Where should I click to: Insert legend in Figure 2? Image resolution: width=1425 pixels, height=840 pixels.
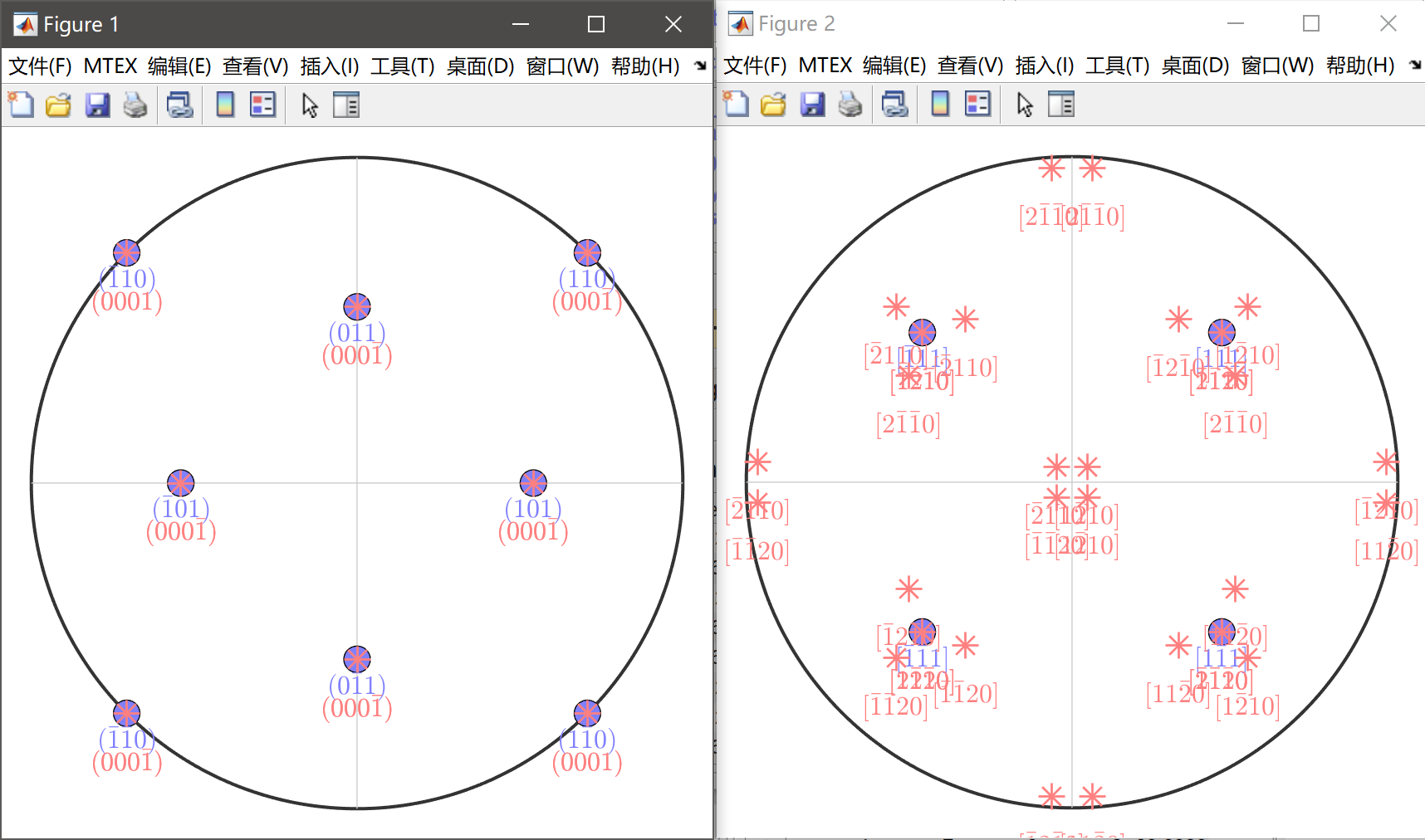pos(977,104)
